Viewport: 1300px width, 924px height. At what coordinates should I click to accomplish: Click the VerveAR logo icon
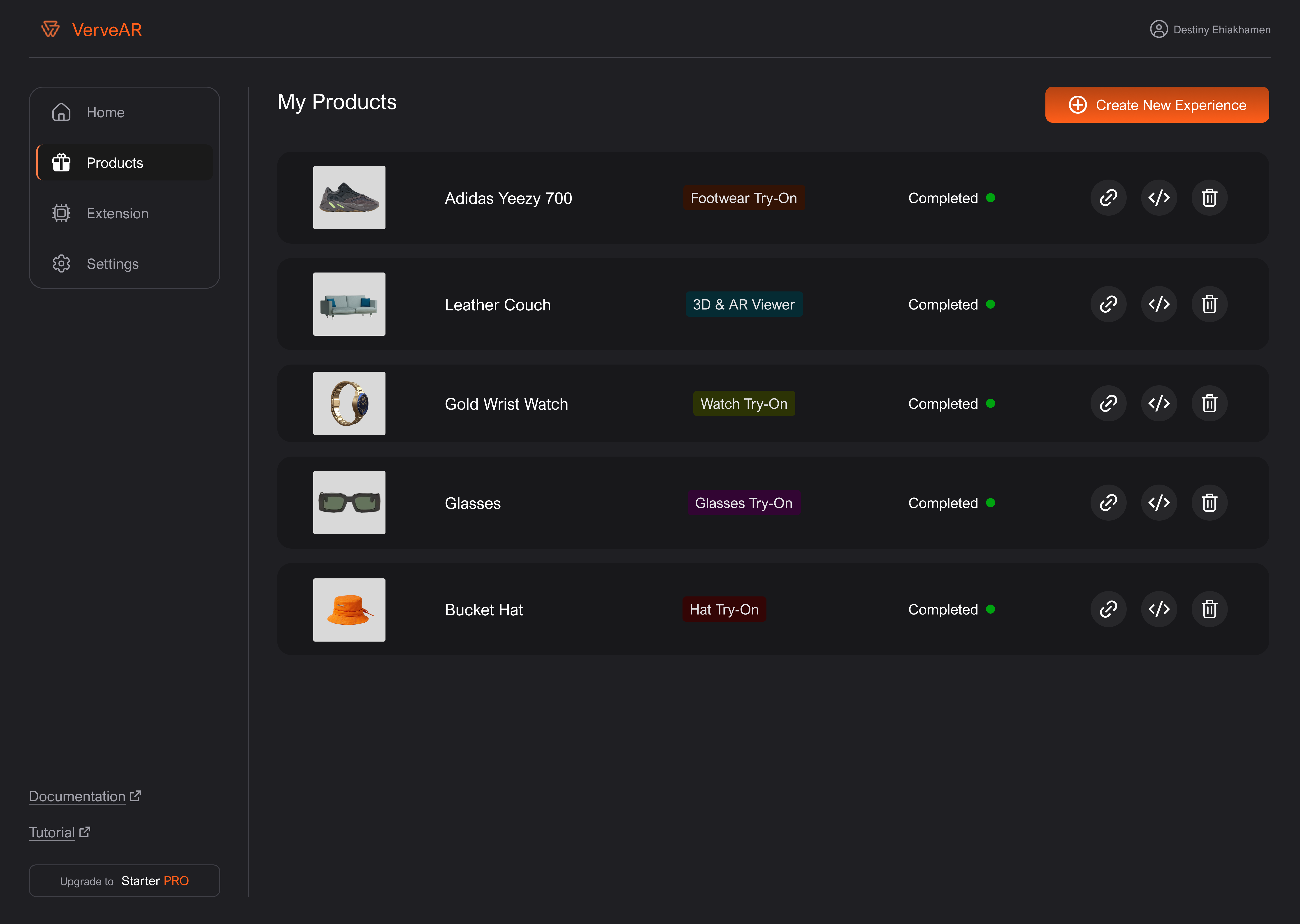coord(51,29)
